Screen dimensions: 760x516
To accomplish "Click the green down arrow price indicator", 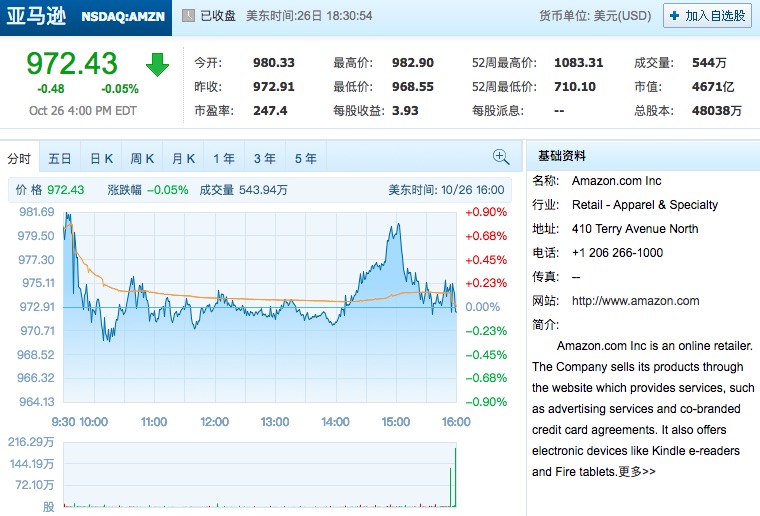I will (158, 65).
